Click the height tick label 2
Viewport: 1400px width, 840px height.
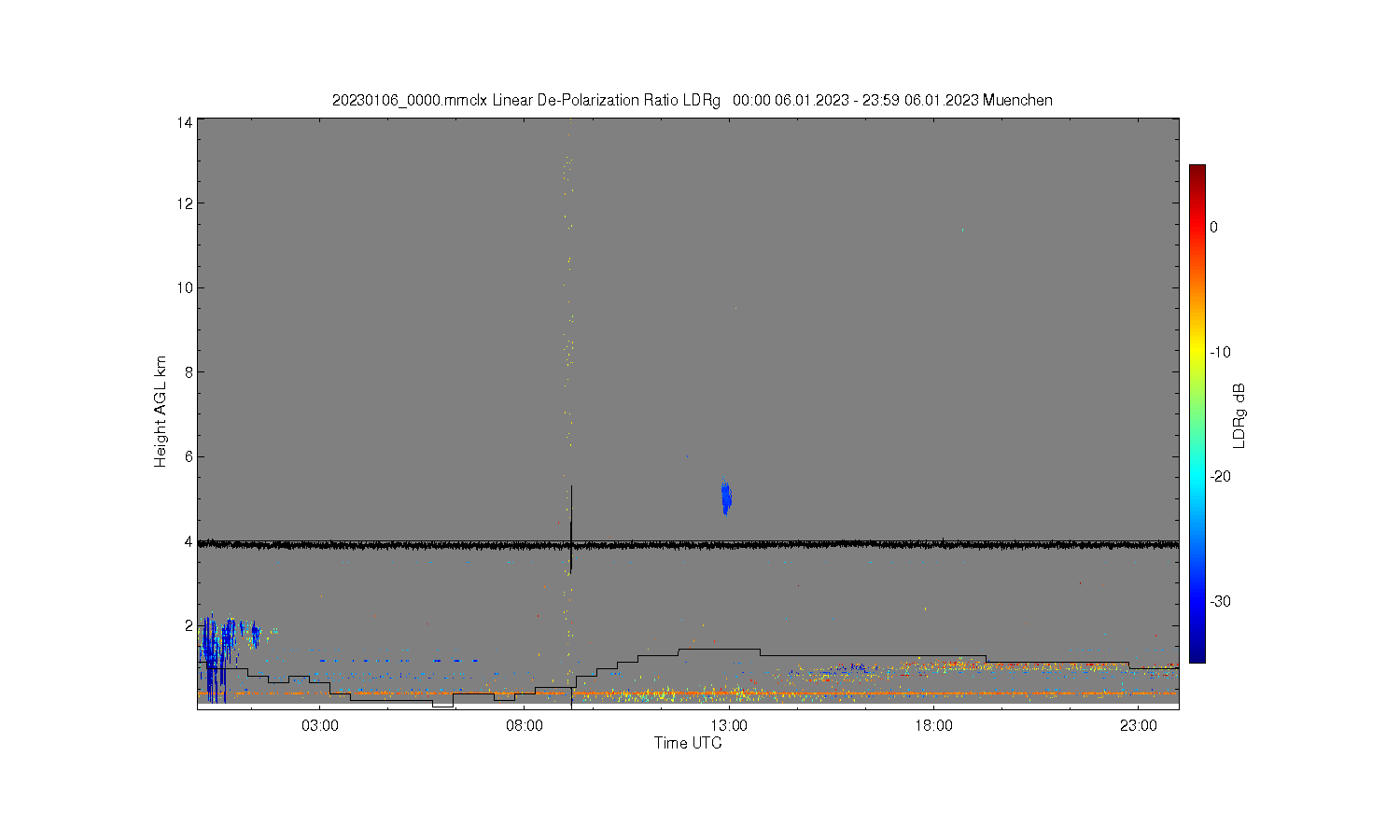coord(189,625)
